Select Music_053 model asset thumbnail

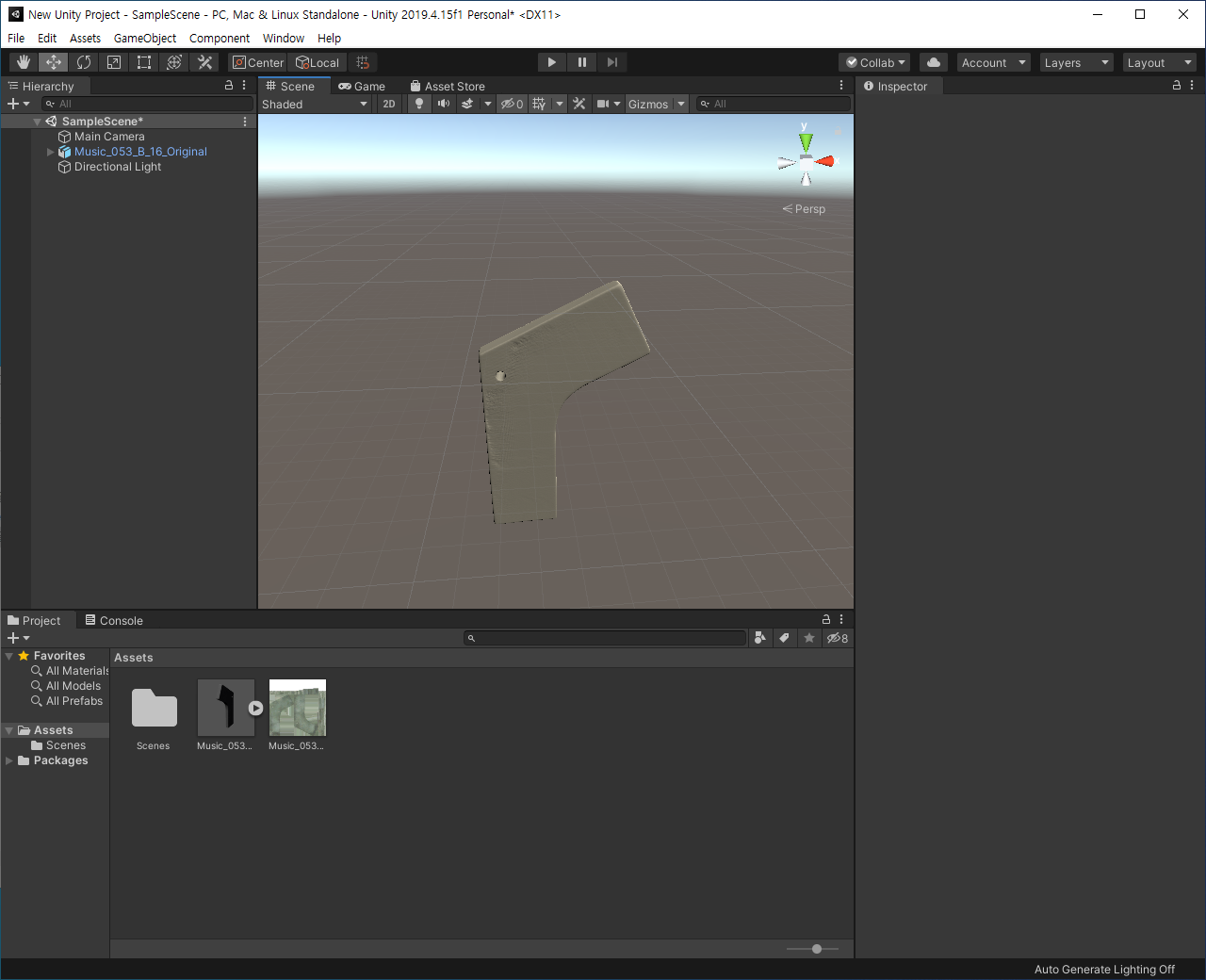(x=226, y=708)
